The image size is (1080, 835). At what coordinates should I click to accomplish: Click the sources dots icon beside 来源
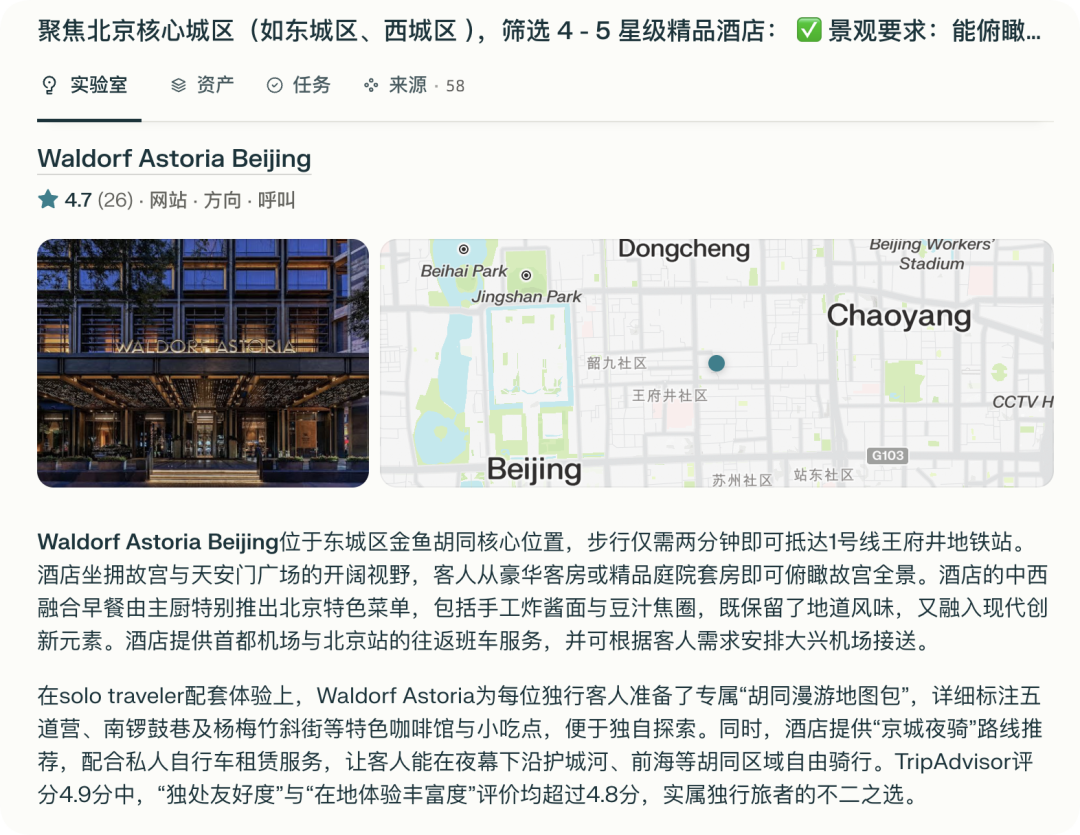371,85
